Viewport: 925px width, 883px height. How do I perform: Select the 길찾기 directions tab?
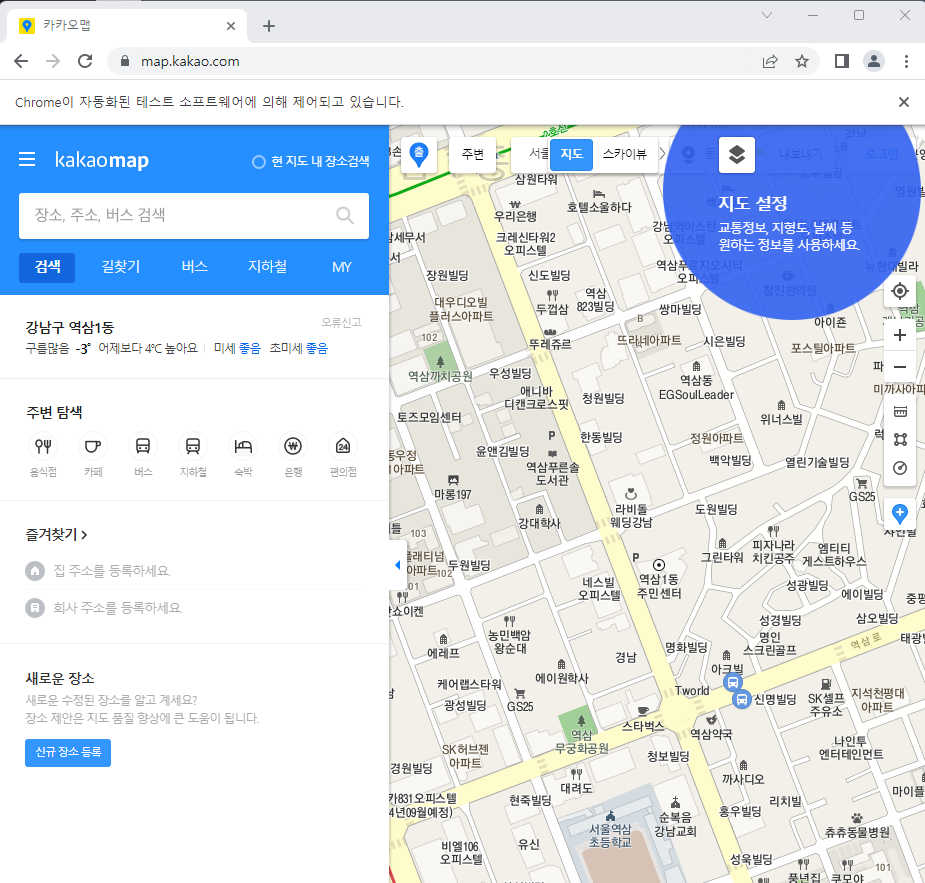coord(121,267)
